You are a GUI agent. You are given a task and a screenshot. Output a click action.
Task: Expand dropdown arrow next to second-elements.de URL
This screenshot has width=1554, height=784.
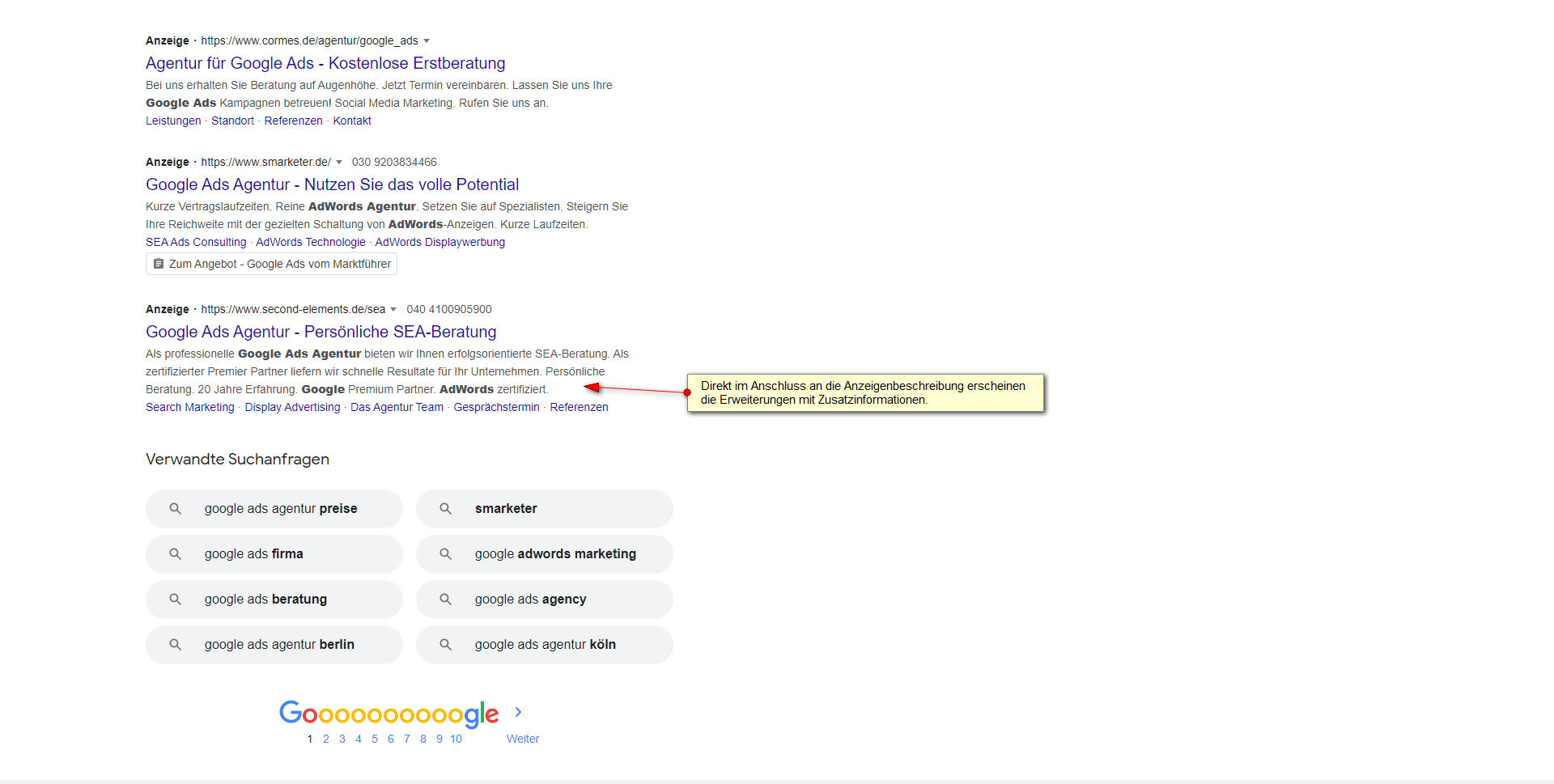[x=393, y=309]
